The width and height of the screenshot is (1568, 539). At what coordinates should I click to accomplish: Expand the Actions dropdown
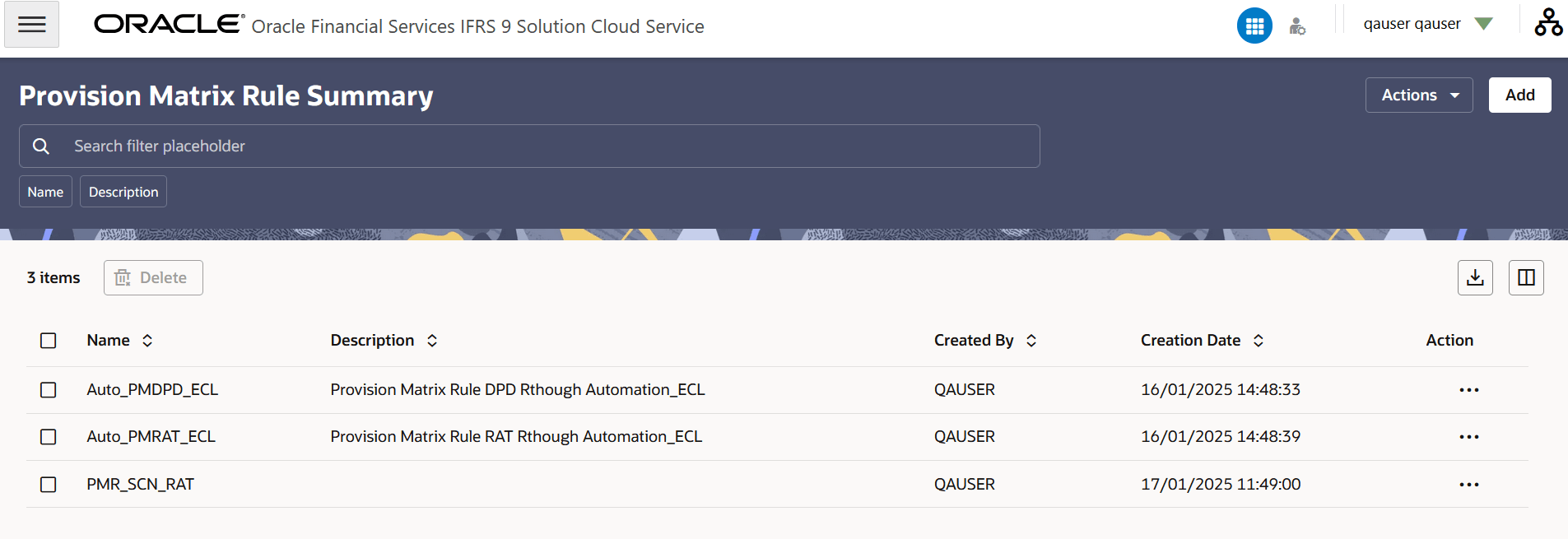1419,95
